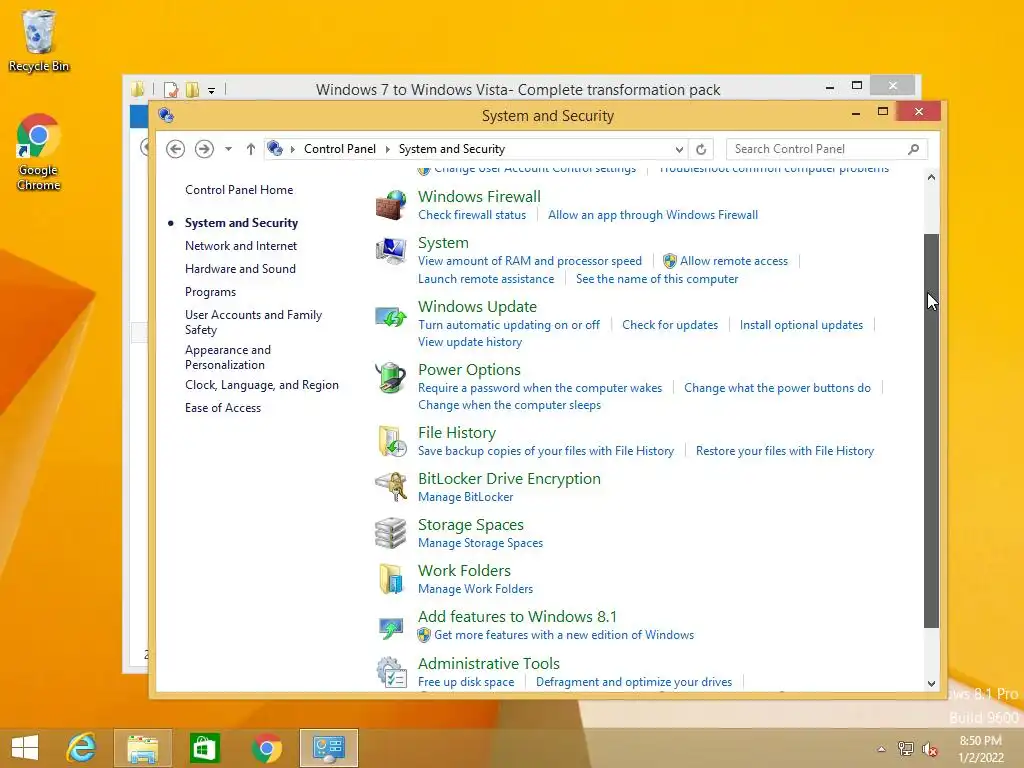Click Turn automatic updating on or off
The width and height of the screenshot is (1024, 768).
tap(509, 325)
